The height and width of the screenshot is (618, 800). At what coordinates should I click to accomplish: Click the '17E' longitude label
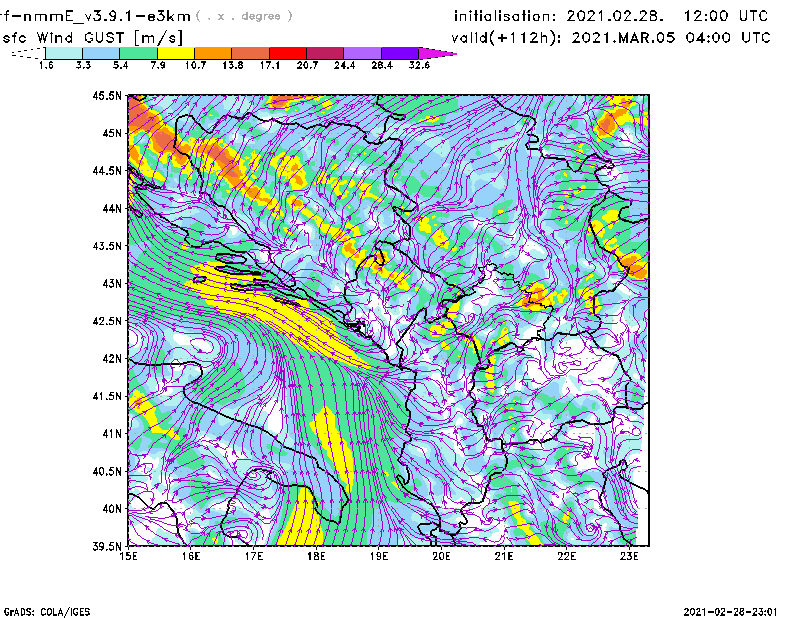pyautogui.click(x=254, y=556)
